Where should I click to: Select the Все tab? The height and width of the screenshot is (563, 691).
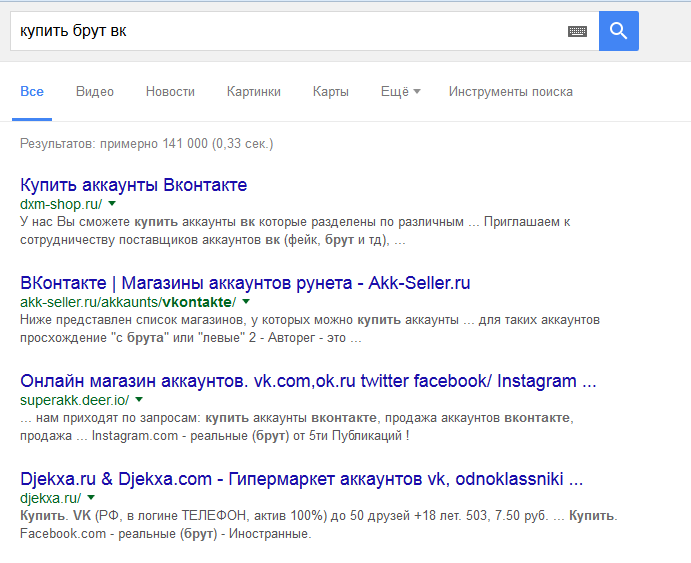pyautogui.click(x=32, y=92)
